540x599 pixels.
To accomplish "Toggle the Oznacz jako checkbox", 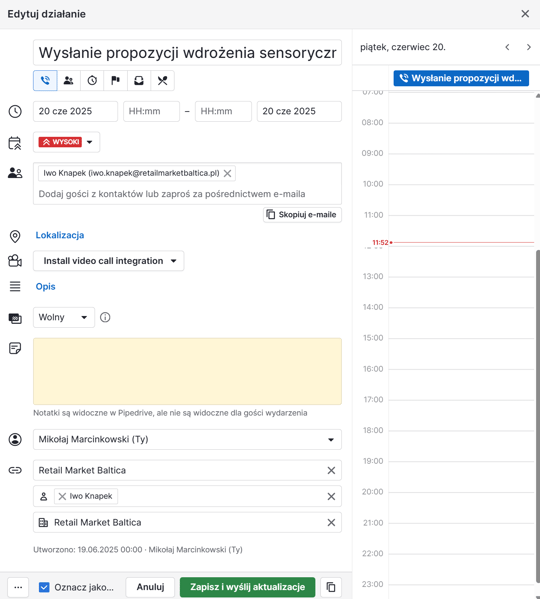I will click(44, 587).
